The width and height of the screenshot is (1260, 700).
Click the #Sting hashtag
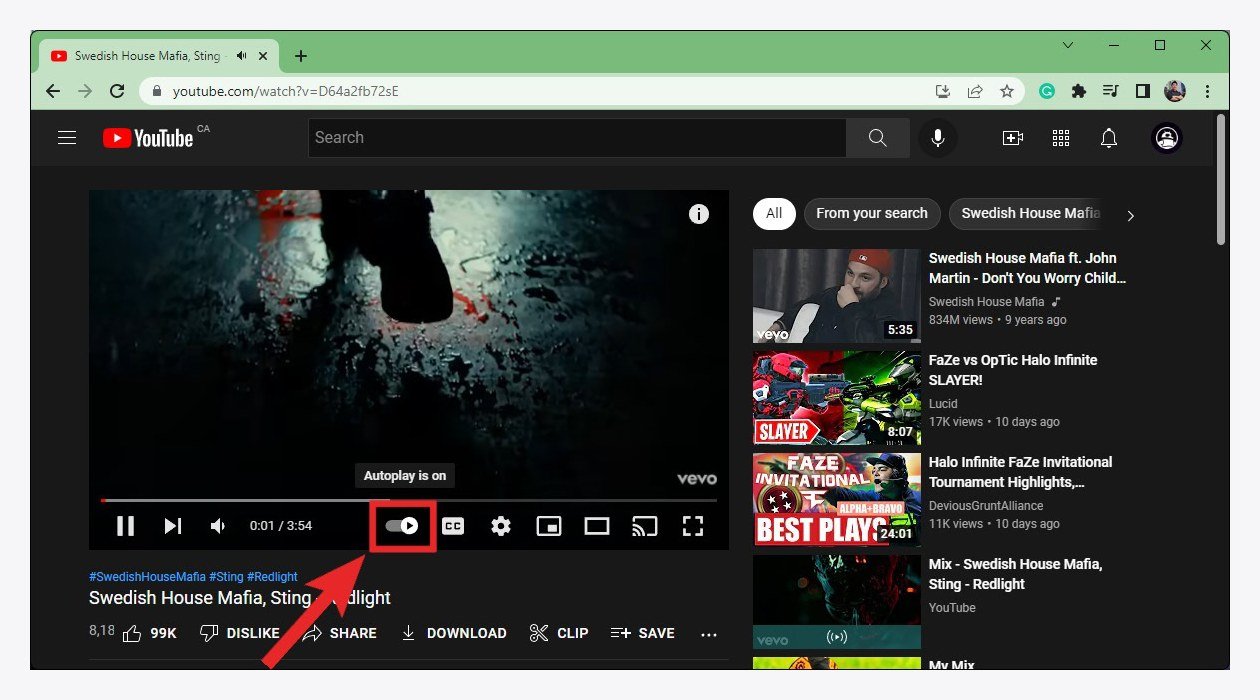pos(227,577)
